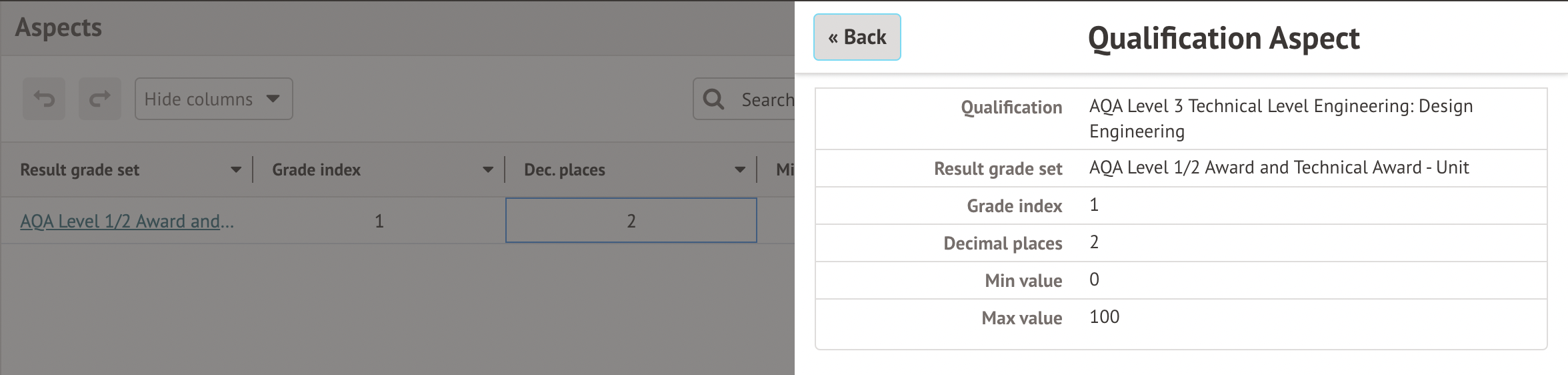
Task: Select the Dec. places cell showing 2
Action: [x=631, y=221]
